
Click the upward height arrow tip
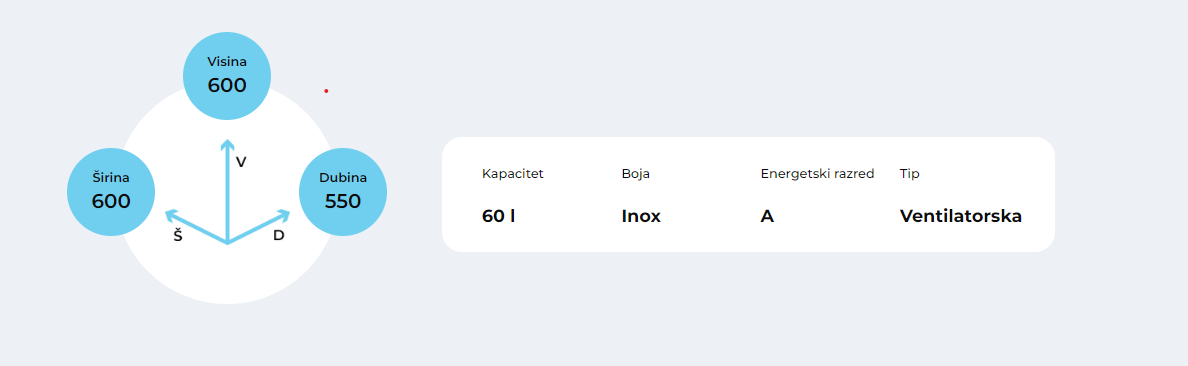tap(227, 143)
